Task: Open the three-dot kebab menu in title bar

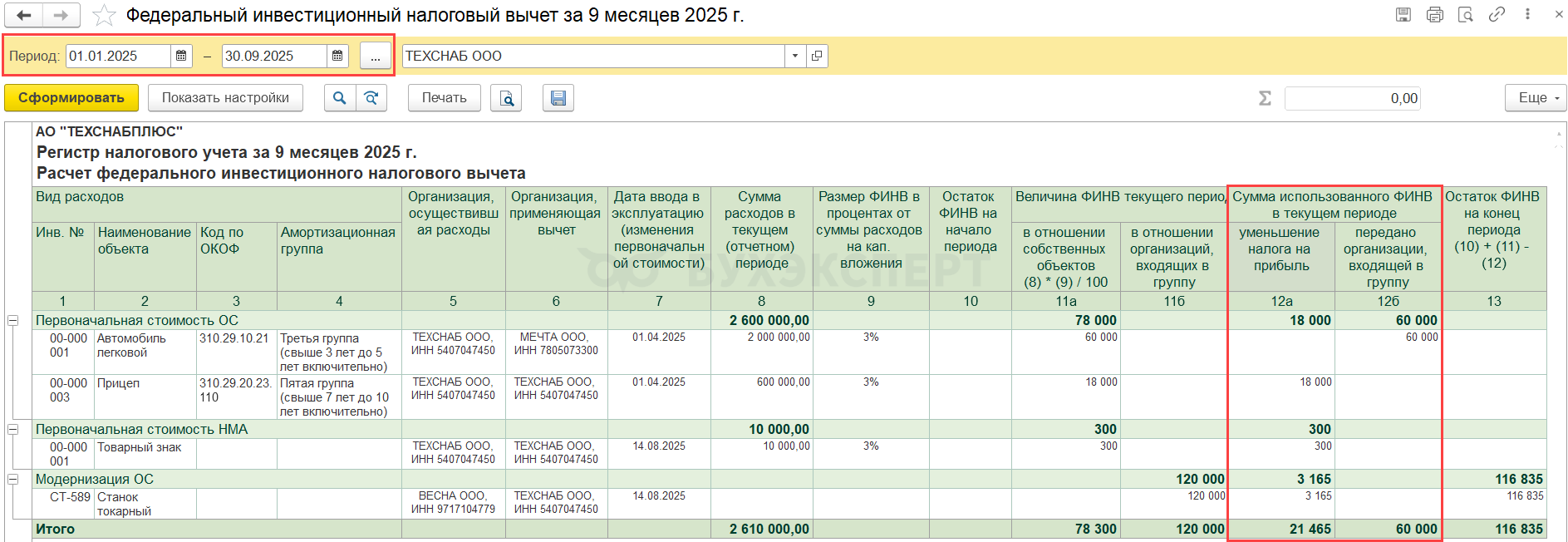Action: (x=1527, y=14)
